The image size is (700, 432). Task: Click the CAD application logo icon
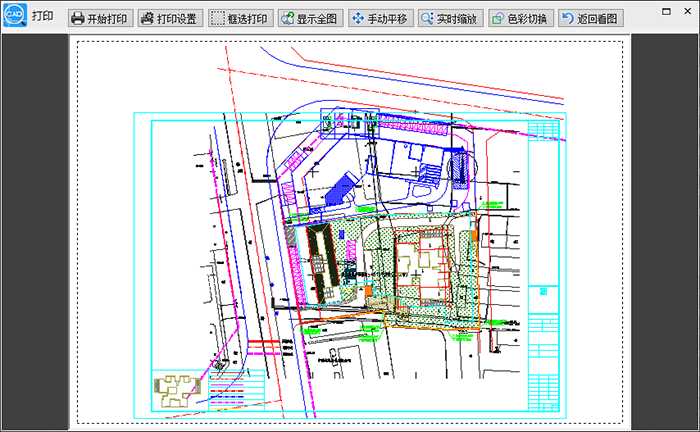15,15
